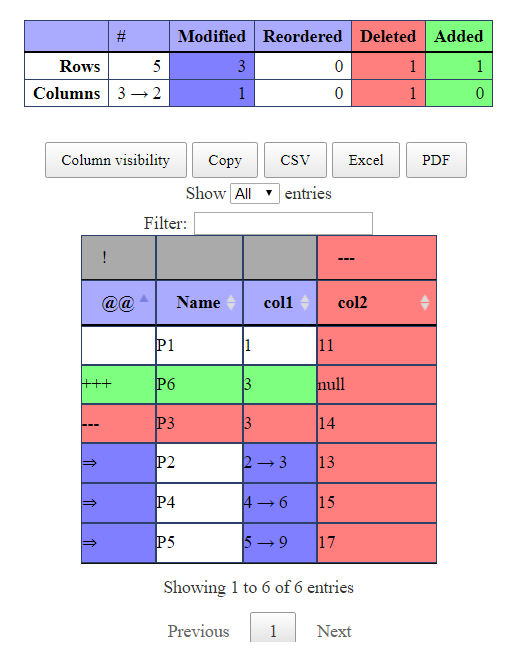Click the sort arrows in Name header
The width and height of the screenshot is (520, 648).
click(231, 303)
